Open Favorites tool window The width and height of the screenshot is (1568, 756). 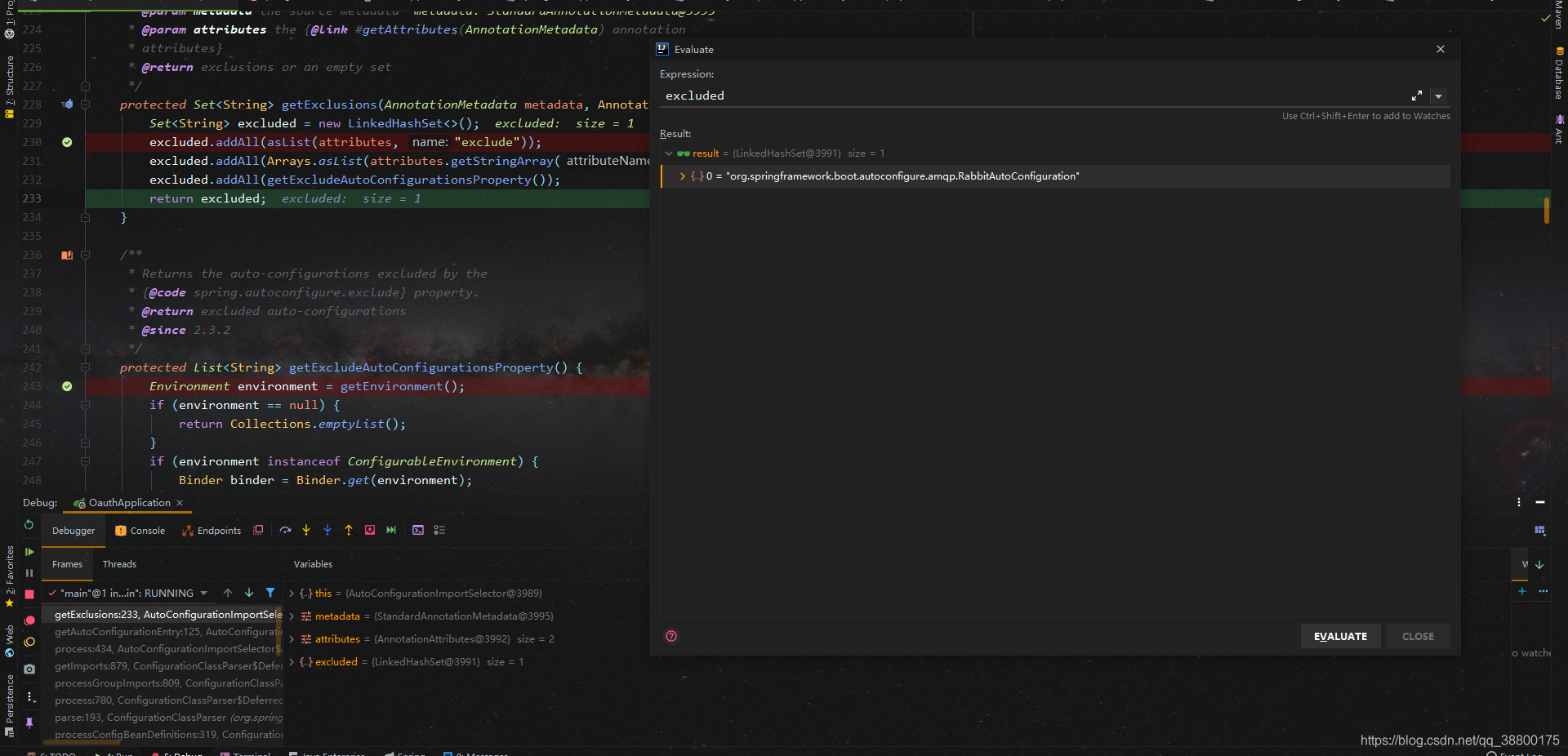click(x=9, y=576)
